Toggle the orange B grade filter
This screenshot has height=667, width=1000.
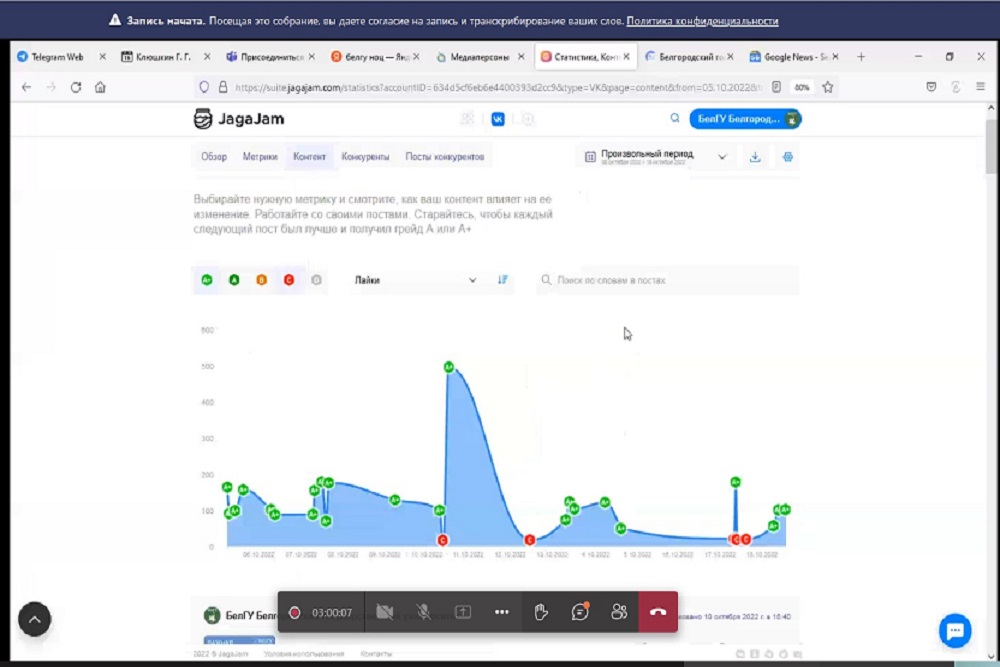tap(261, 281)
